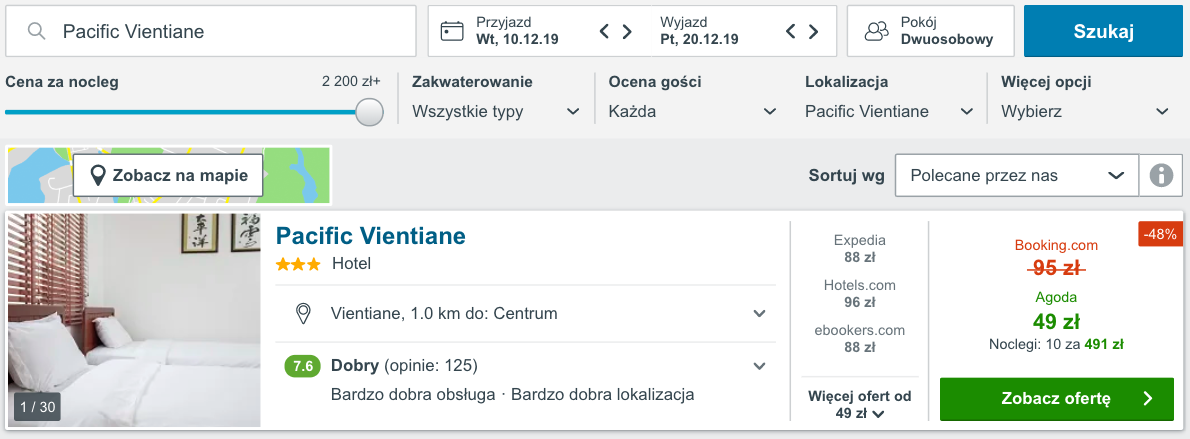
Task: Advance check-out date by one day
Action: (813, 32)
